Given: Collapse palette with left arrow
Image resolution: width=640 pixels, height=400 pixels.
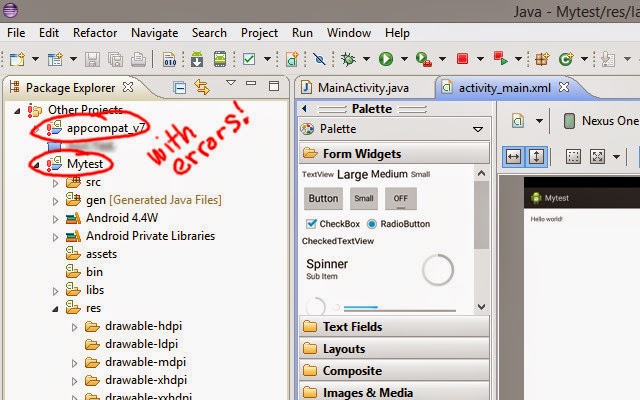Looking at the screenshot, I should [304, 109].
